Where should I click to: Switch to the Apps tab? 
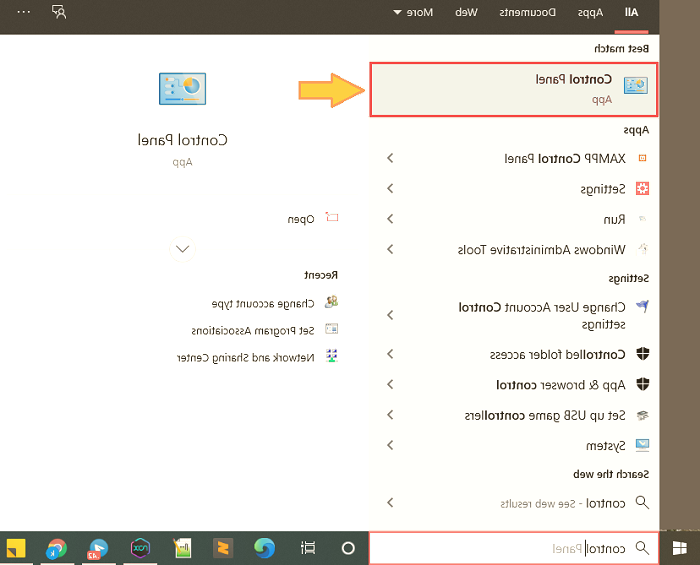point(590,13)
